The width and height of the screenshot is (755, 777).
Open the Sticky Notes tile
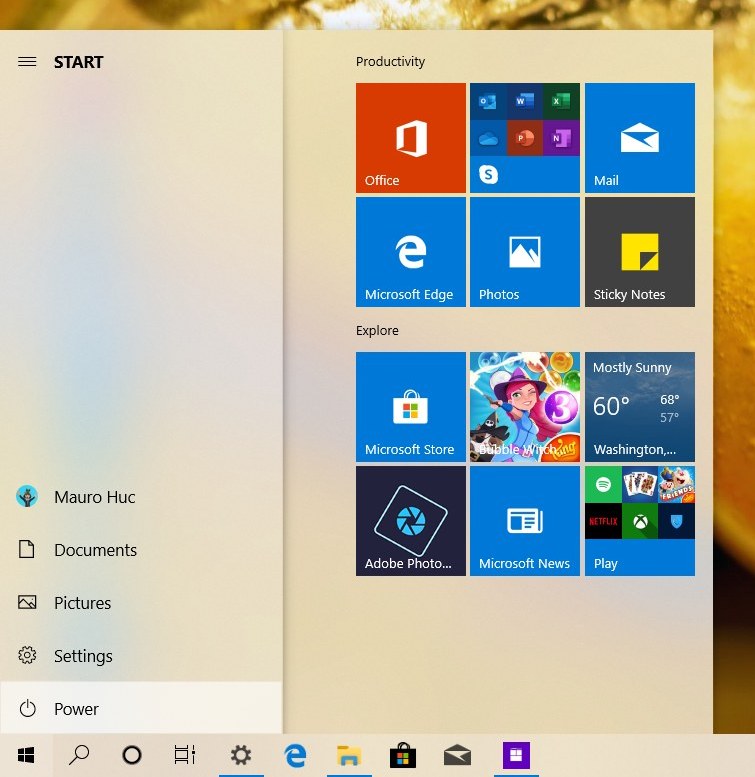pyautogui.click(x=640, y=252)
